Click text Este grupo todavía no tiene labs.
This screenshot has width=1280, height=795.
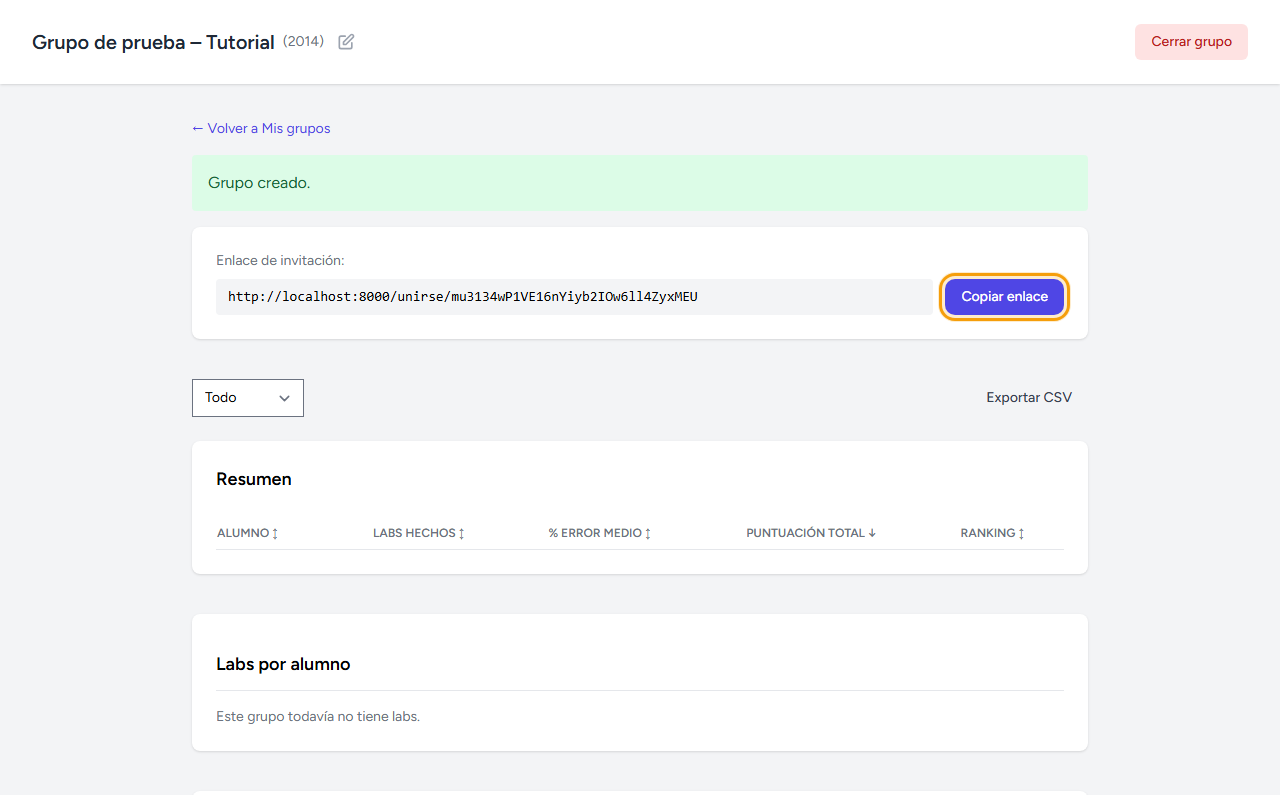318,717
